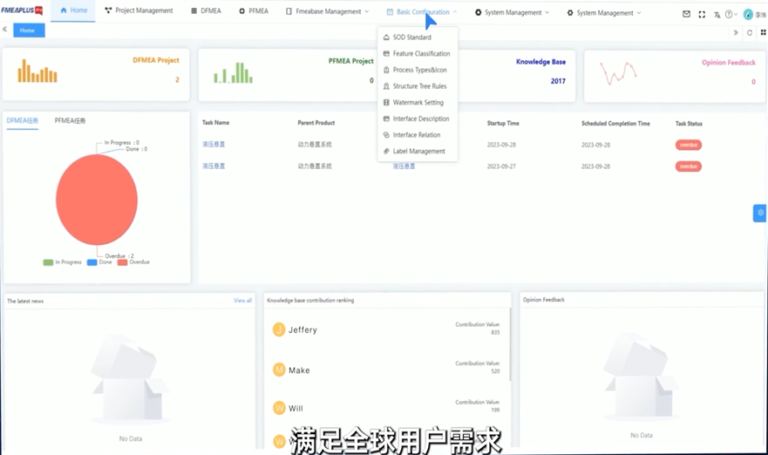Choose Process Types&Icon menu entry
This screenshot has width=768, height=455.
(x=417, y=70)
